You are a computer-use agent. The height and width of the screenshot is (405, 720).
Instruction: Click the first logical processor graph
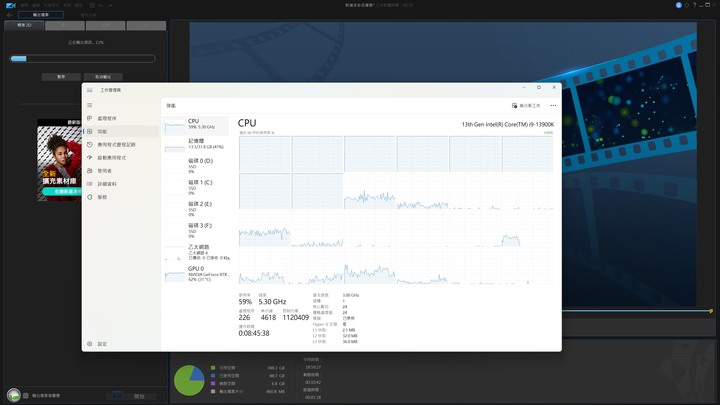coord(264,154)
